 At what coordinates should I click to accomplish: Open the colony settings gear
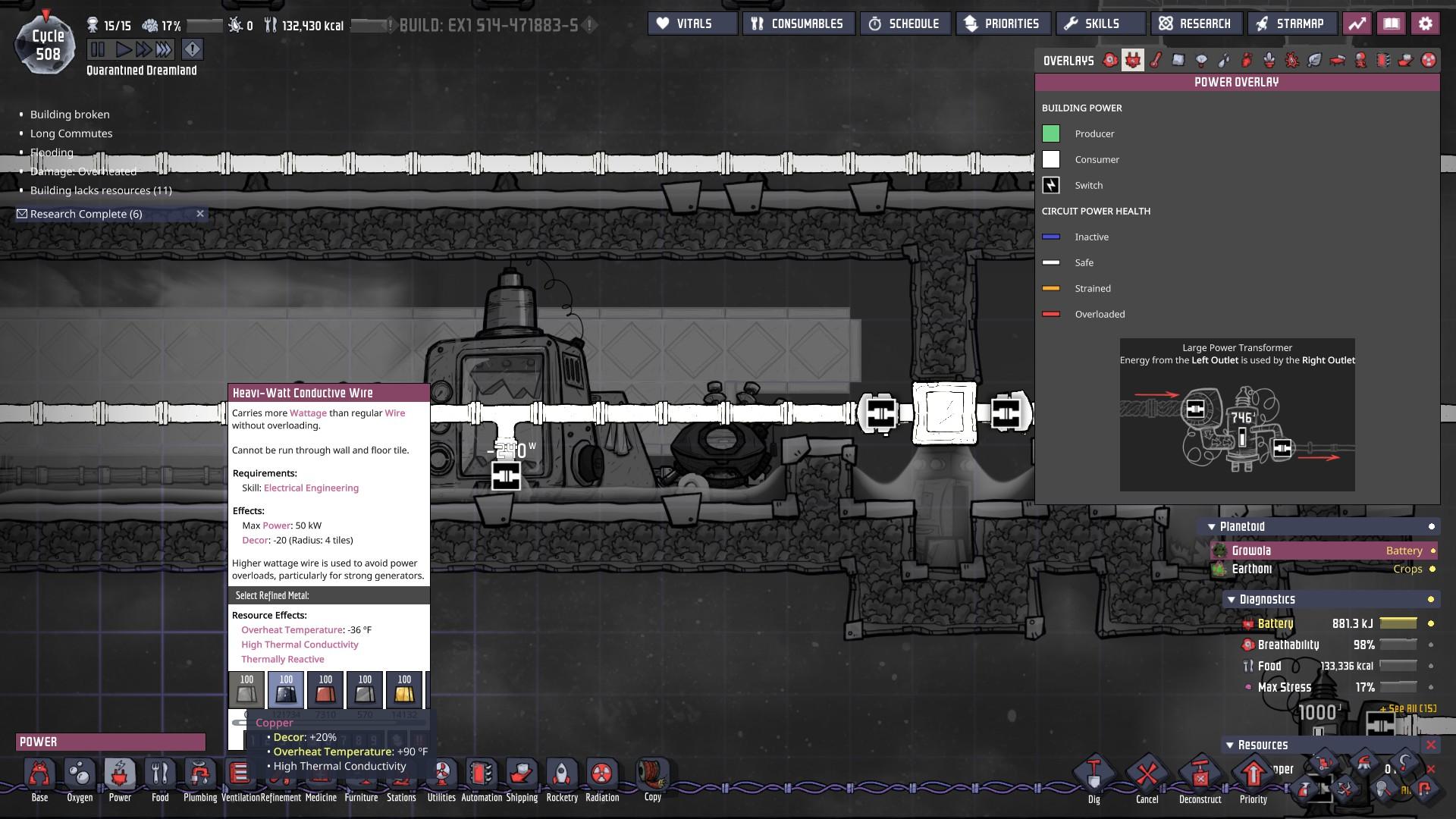pyautogui.click(x=1425, y=24)
